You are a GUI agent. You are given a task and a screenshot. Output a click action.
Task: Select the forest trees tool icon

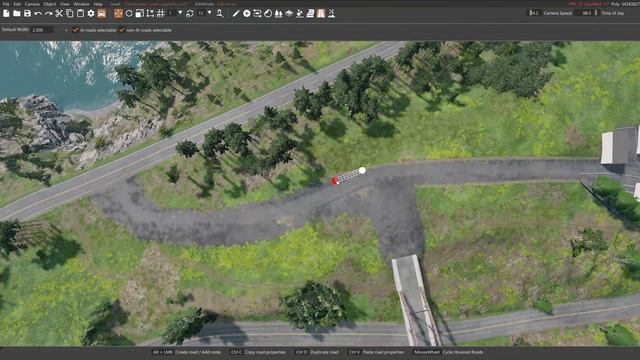pos(278,13)
